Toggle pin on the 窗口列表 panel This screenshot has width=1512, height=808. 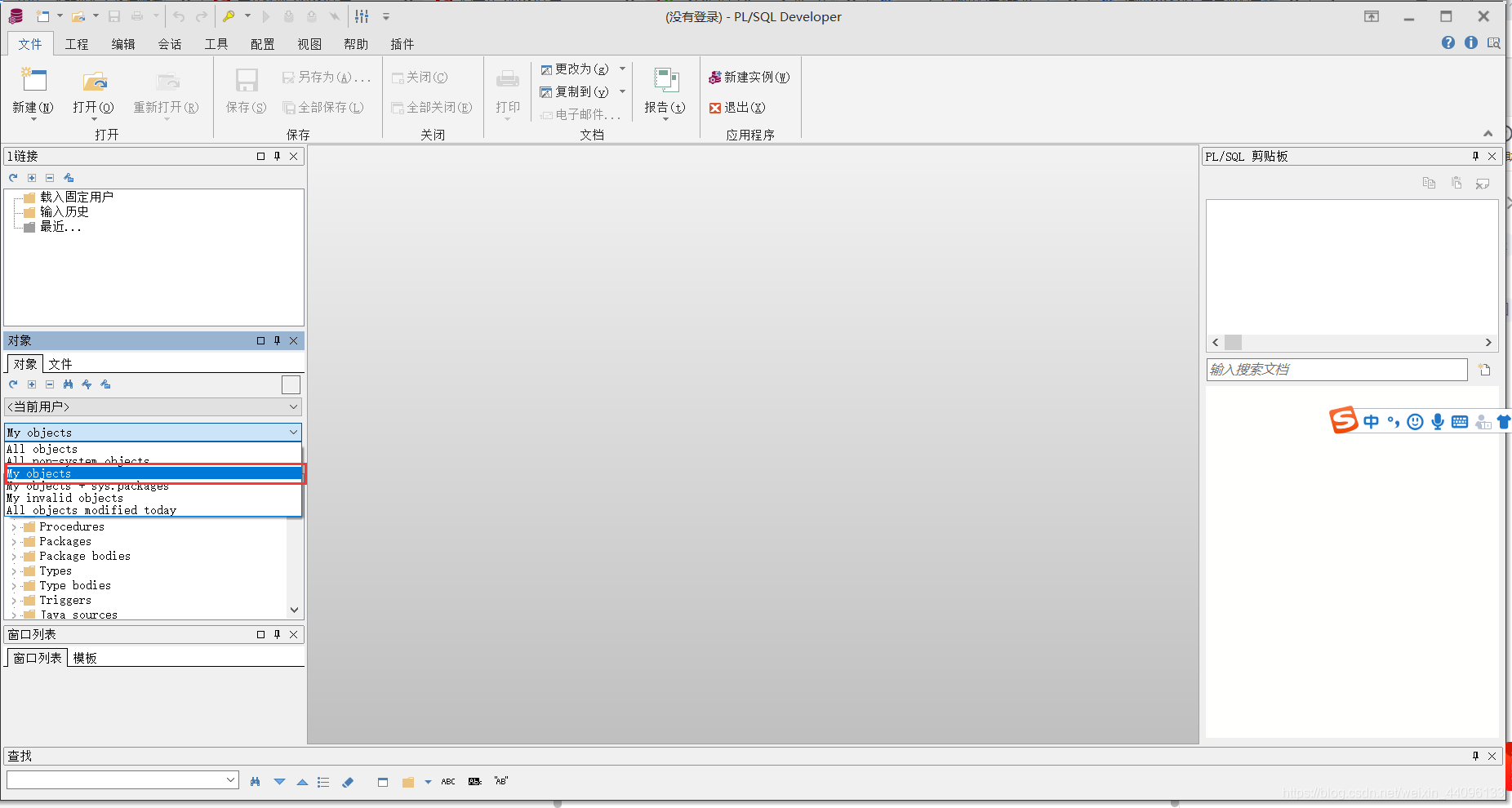pyautogui.click(x=277, y=634)
